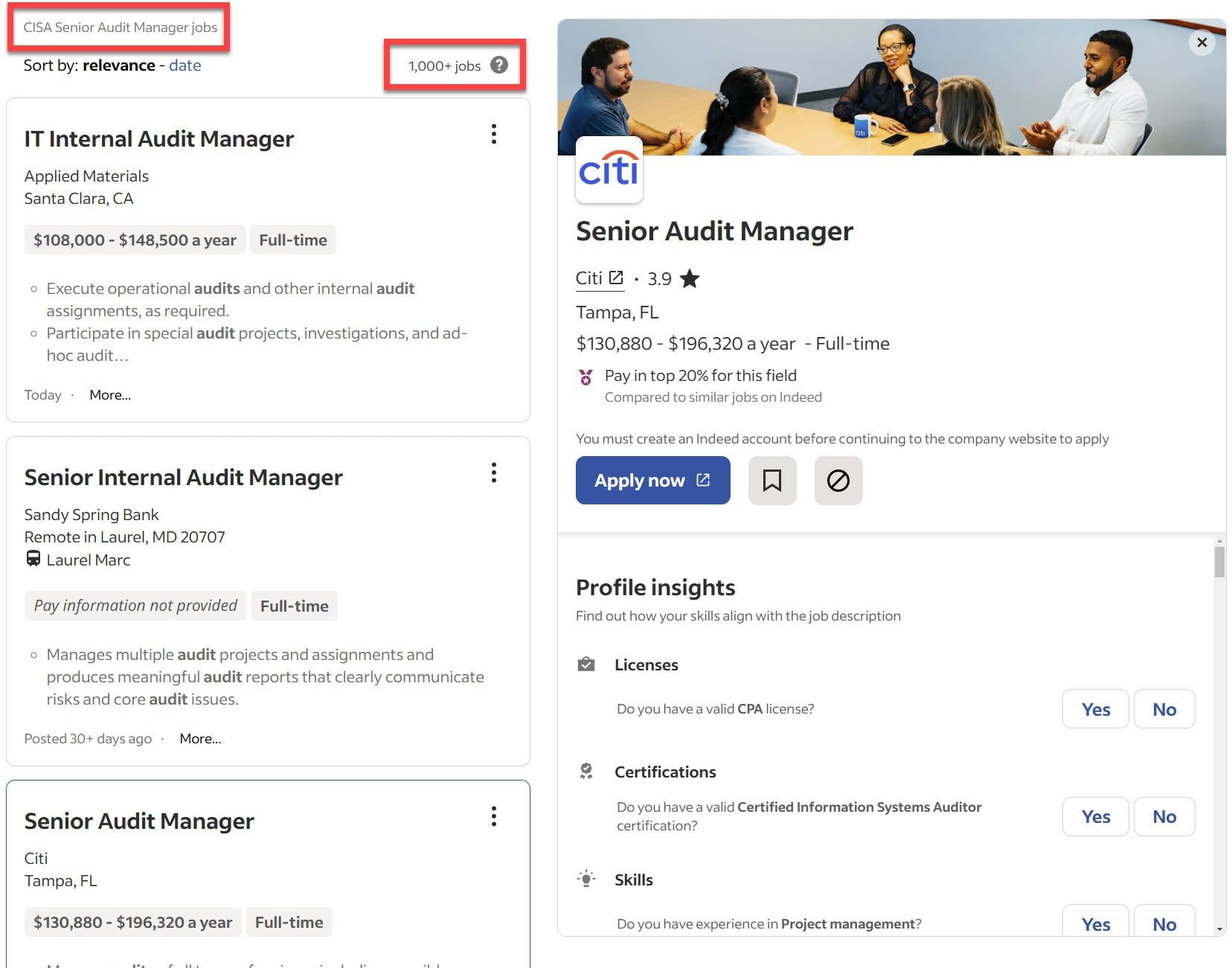Click 'Compared to similar jobs on Indeed' text
Viewport: 1232px width, 968px height.
[x=713, y=397]
